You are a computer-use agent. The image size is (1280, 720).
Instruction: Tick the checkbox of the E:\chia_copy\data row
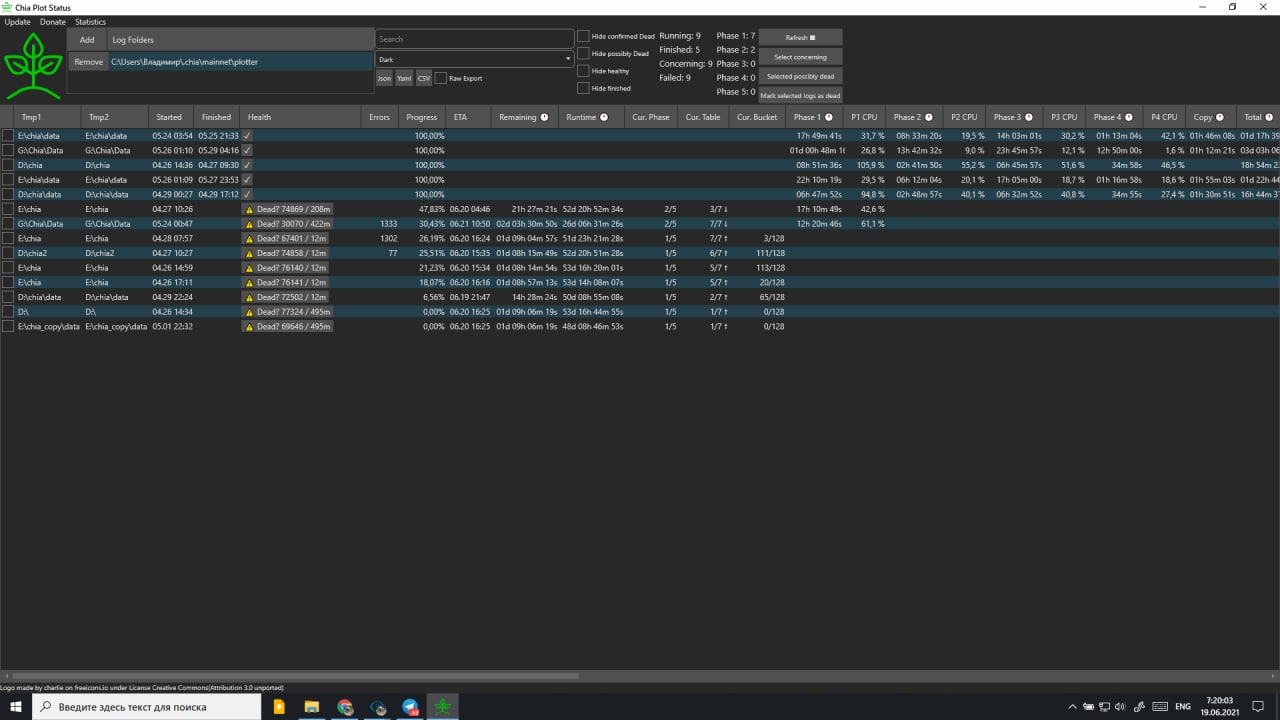pyautogui.click(x=8, y=326)
